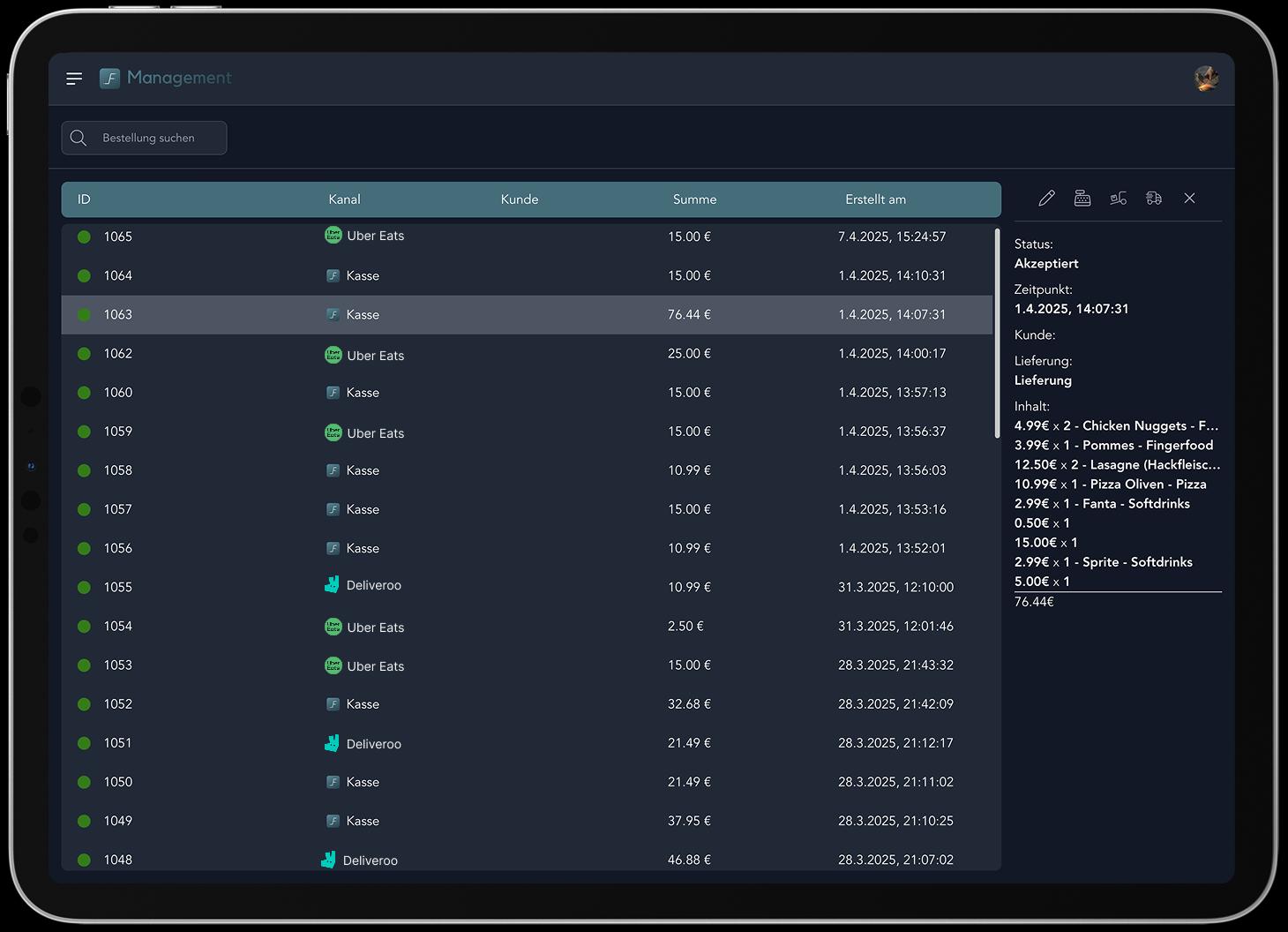Select order ID 1064
Viewport: 1288px width, 932px height.
(x=118, y=275)
